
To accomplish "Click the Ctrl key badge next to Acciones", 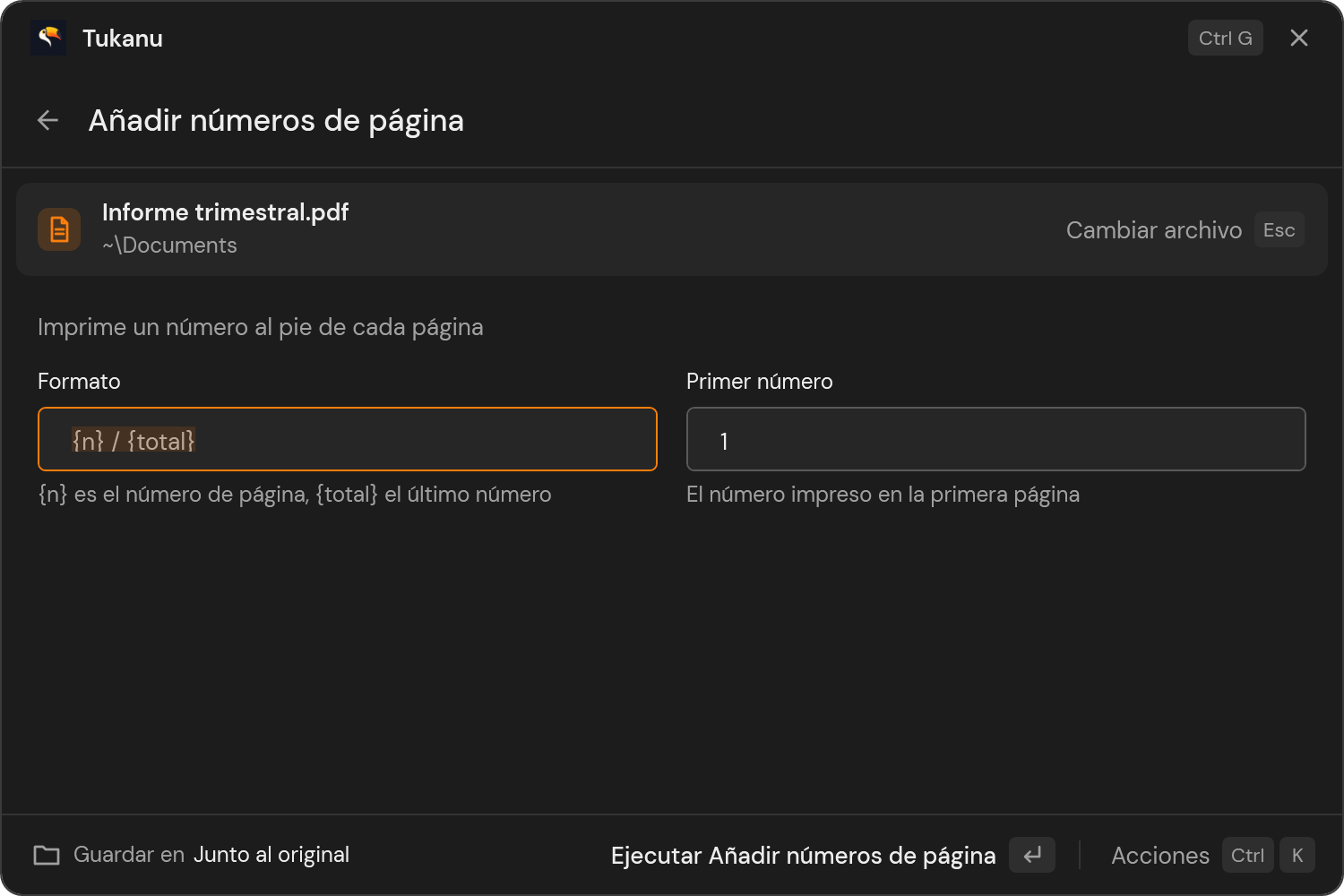I will (x=1248, y=855).
